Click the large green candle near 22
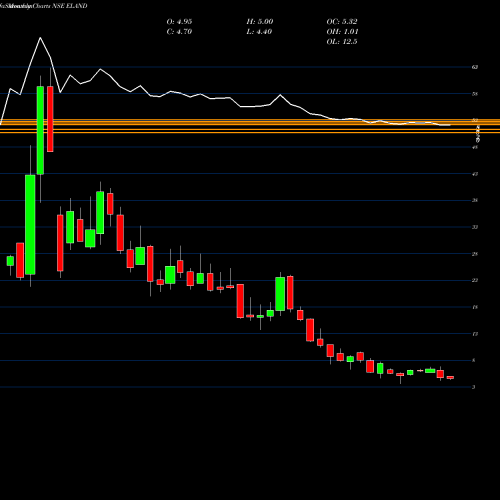500x500 pixels. (x=280, y=294)
